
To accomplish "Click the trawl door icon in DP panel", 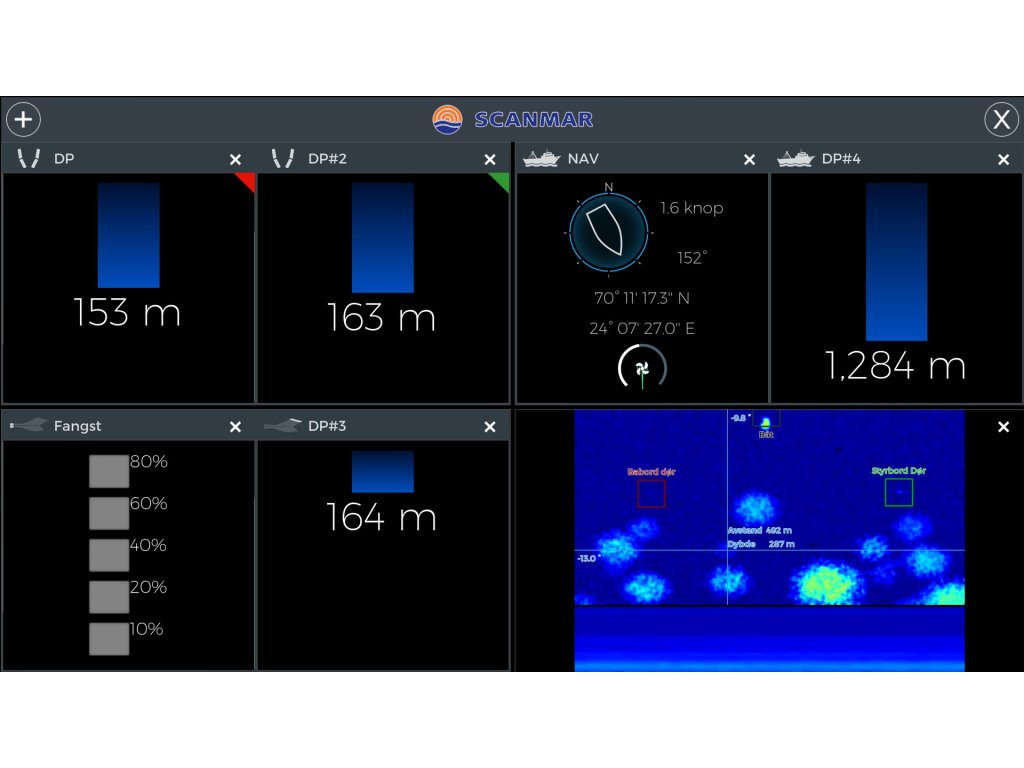I will point(28,159).
